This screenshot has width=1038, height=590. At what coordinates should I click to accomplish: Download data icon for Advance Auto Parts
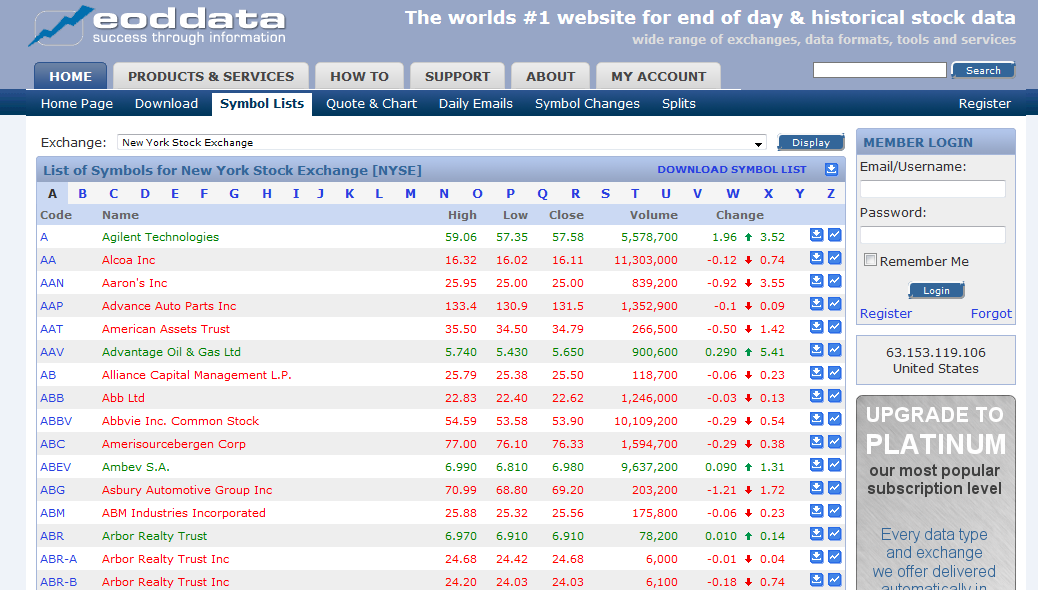pos(816,303)
